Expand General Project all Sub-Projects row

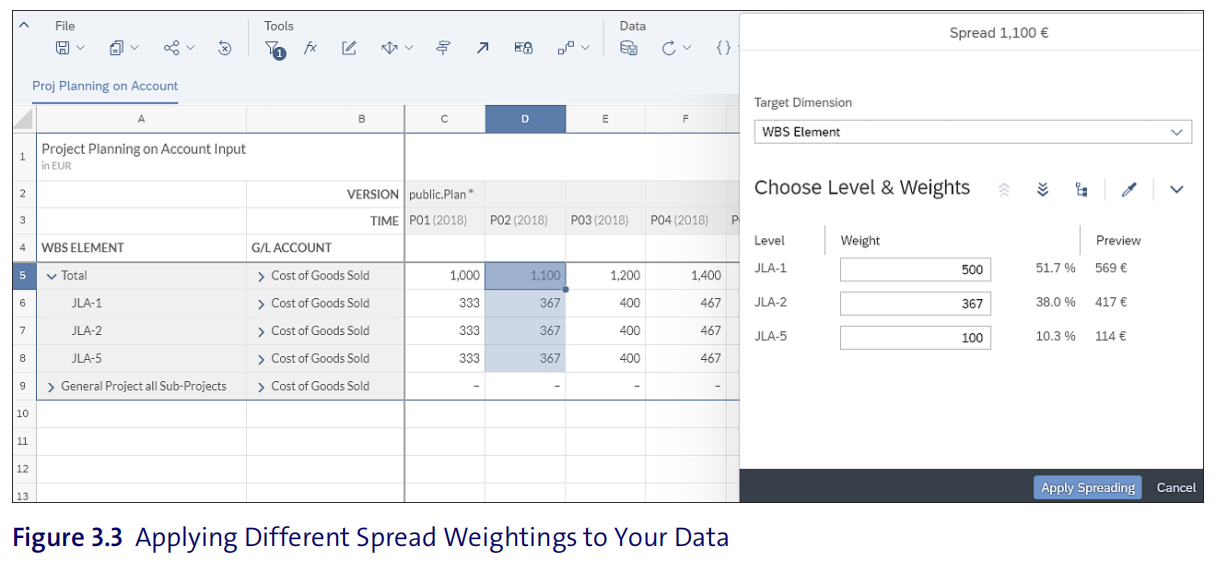click(52, 386)
